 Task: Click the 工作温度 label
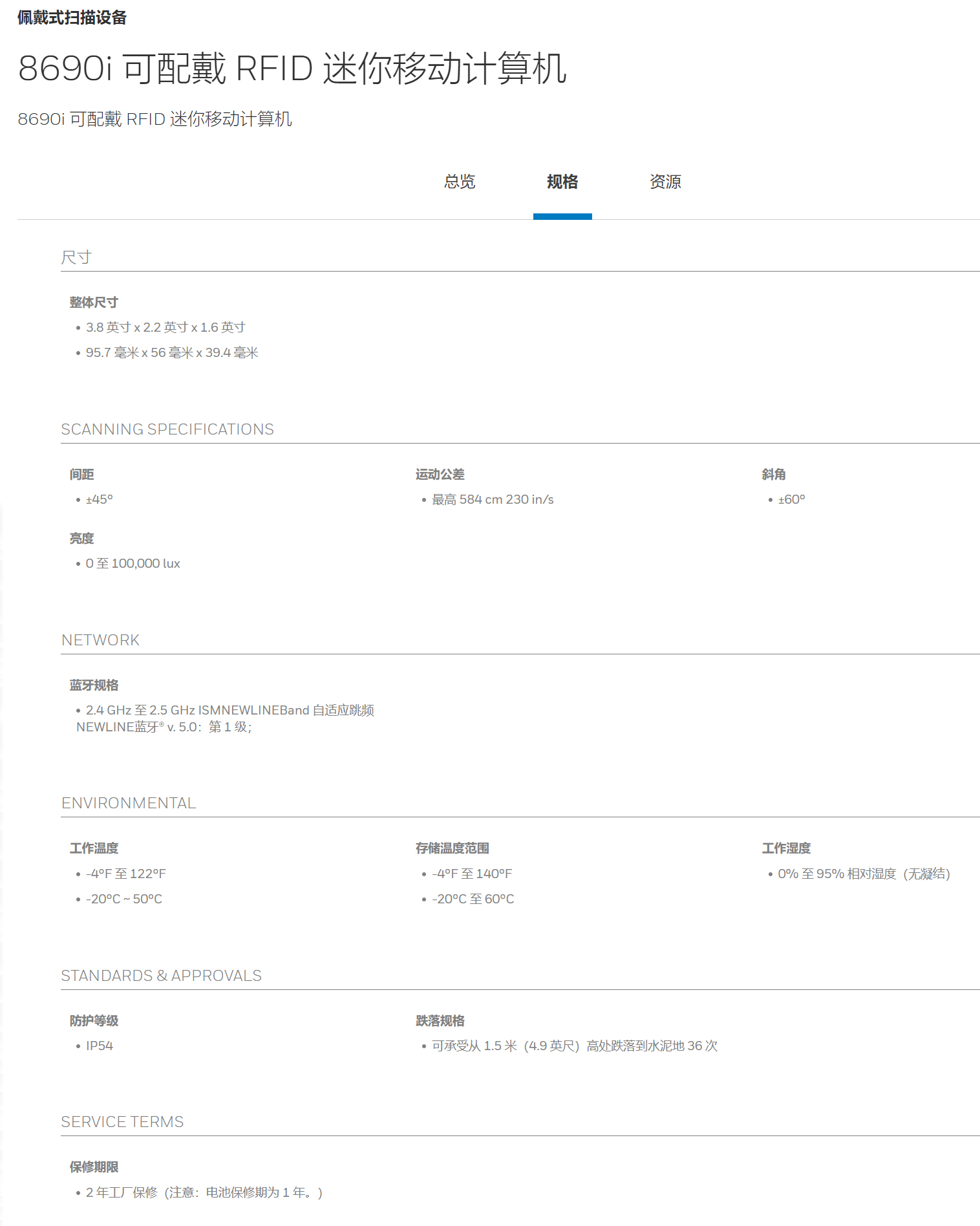[x=94, y=848]
